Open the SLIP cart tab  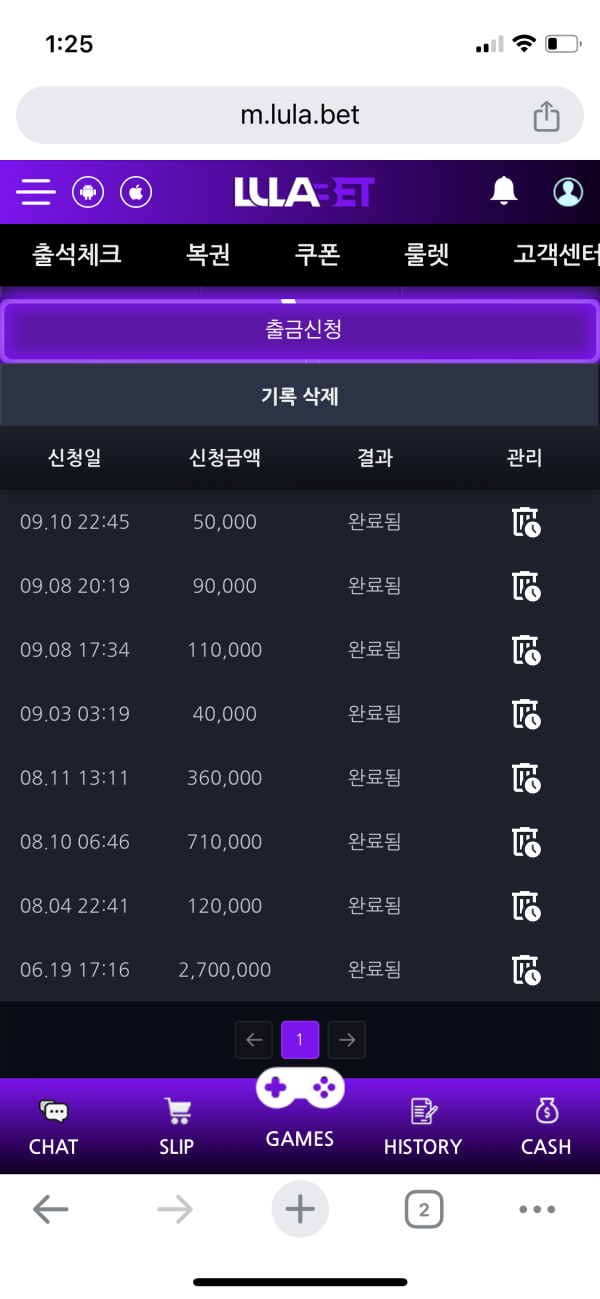(176, 1128)
